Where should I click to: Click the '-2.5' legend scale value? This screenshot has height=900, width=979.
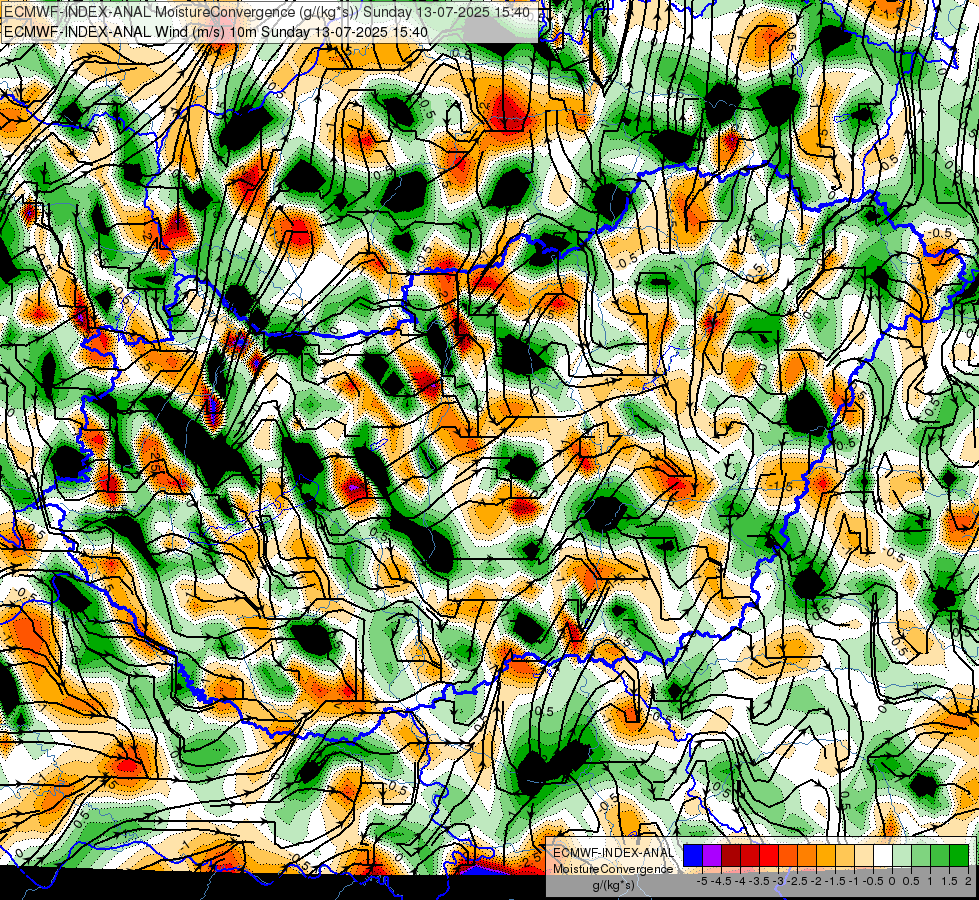point(797,881)
